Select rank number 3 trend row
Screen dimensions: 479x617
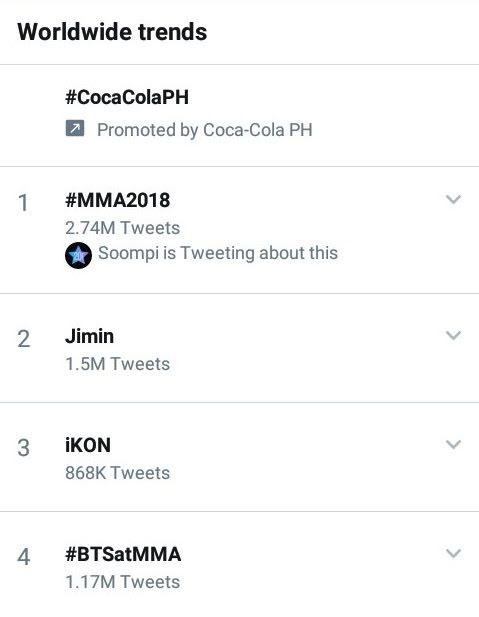(239, 457)
